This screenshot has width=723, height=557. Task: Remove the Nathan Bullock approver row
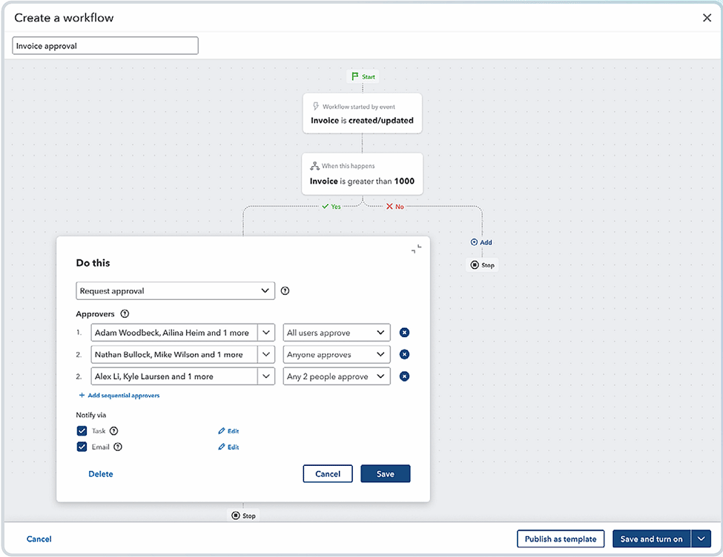click(x=404, y=354)
